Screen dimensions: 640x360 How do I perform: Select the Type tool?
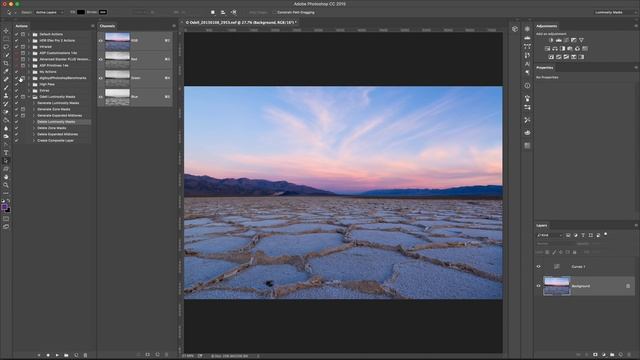pyautogui.click(x=6, y=153)
